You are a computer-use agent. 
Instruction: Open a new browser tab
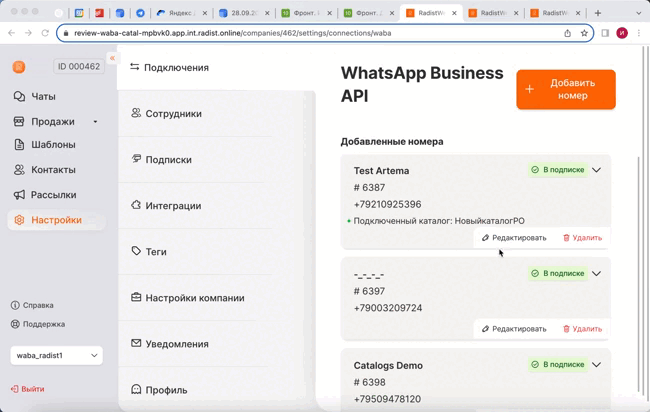(x=598, y=13)
